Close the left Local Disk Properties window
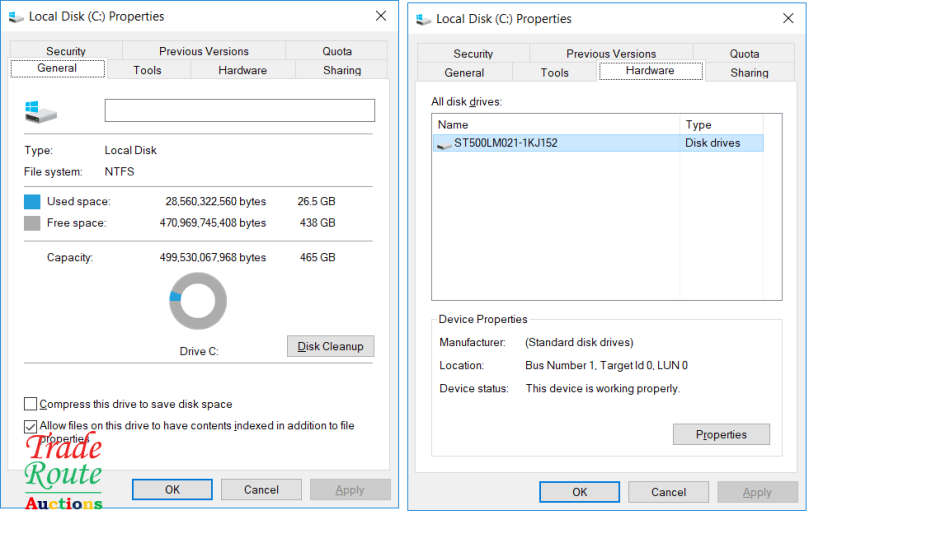Image resolution: width=950 pixels, height=534 pixels. 381,16
